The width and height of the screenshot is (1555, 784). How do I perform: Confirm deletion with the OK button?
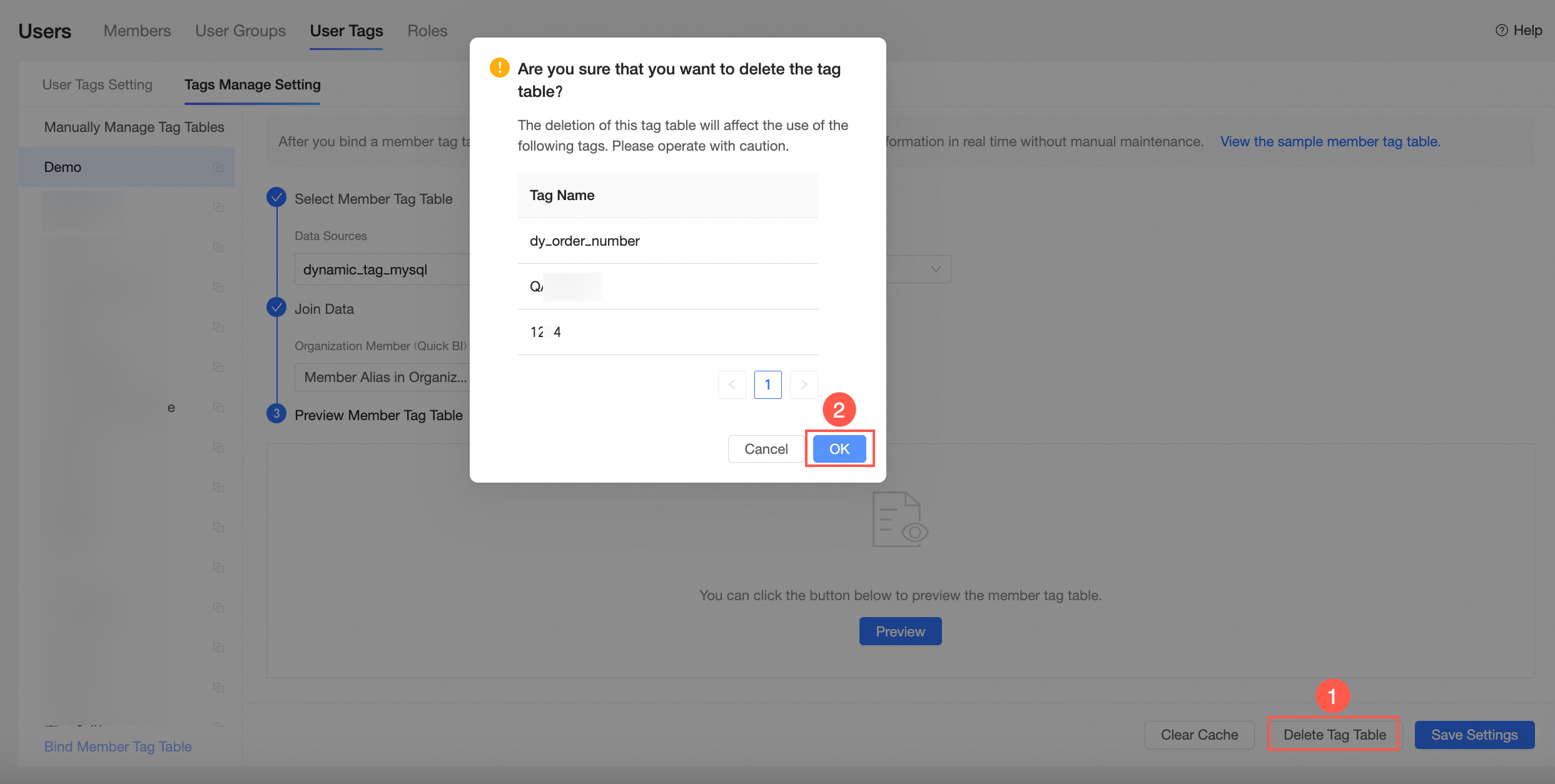[839, 449]
